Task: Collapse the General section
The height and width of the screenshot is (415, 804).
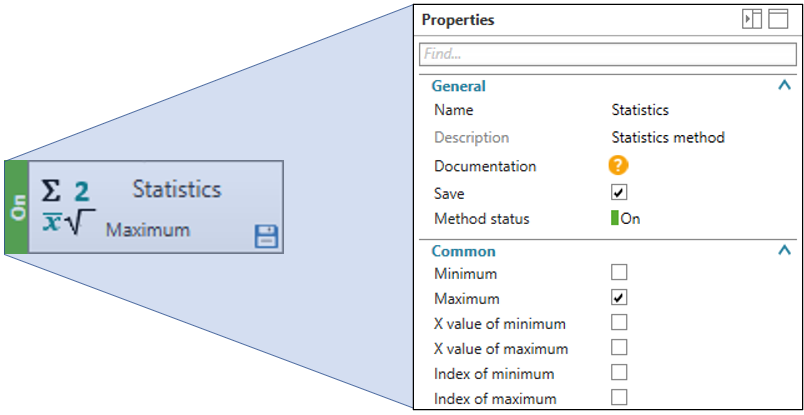Action: pos(784,86)
